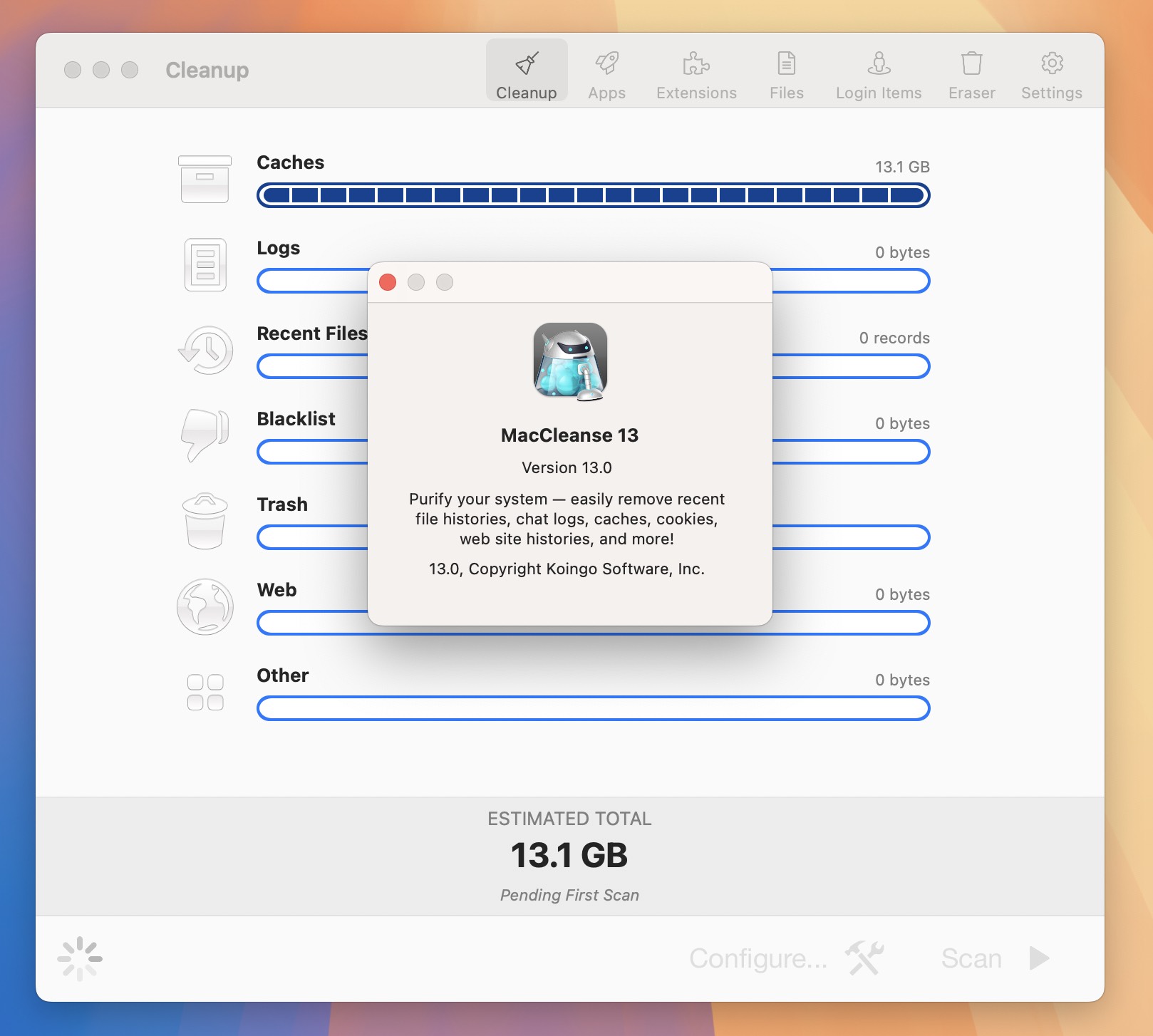This screenshot has width=1153, height=1036.
Task: Click the Blacklist thumbs-down icon
Action: [205, 435]
